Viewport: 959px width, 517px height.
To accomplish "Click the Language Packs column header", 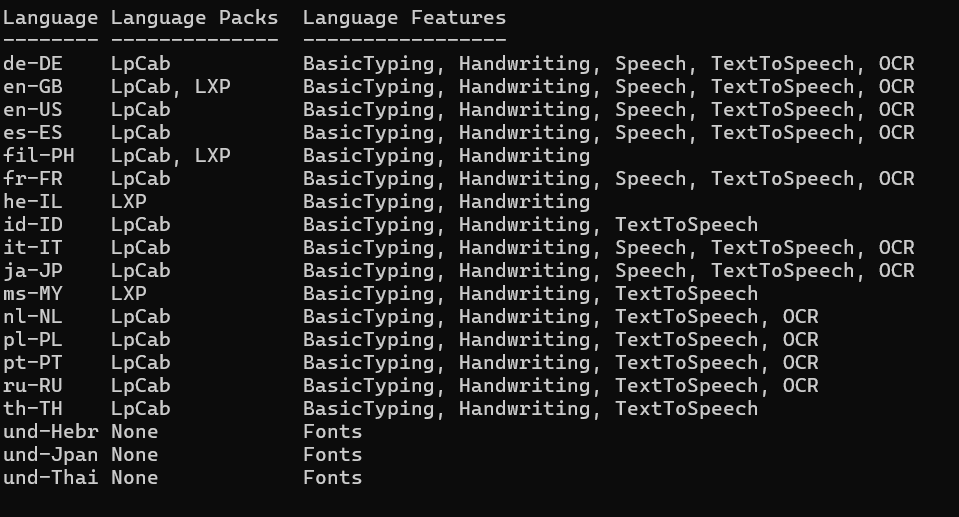I will pyautogui.click(x=194, y=18).
